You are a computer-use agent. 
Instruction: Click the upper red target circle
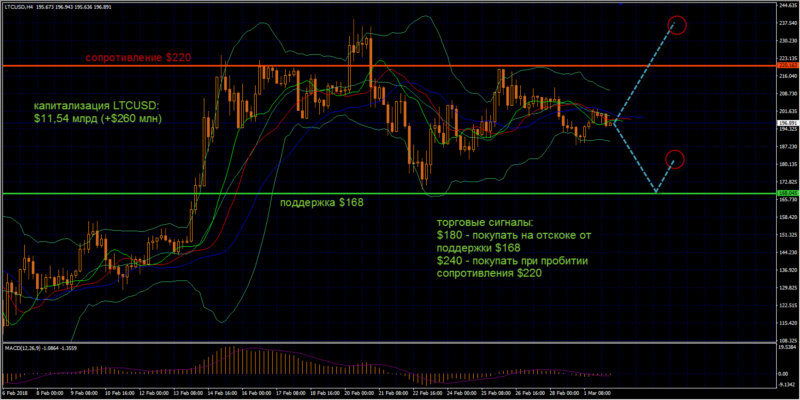pyautogui.click(x=676, y=24)
